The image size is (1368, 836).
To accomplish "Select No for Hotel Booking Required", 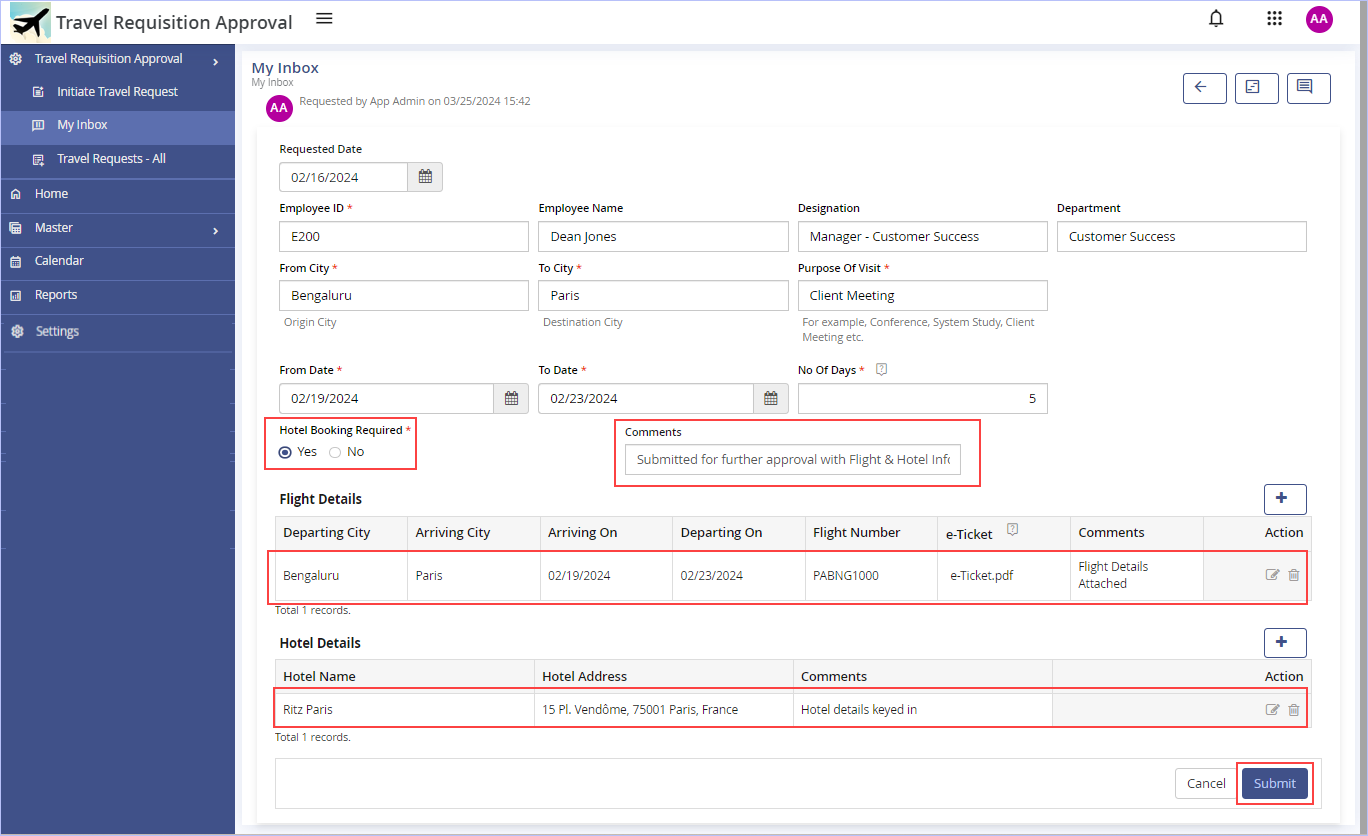I will 335,452.
